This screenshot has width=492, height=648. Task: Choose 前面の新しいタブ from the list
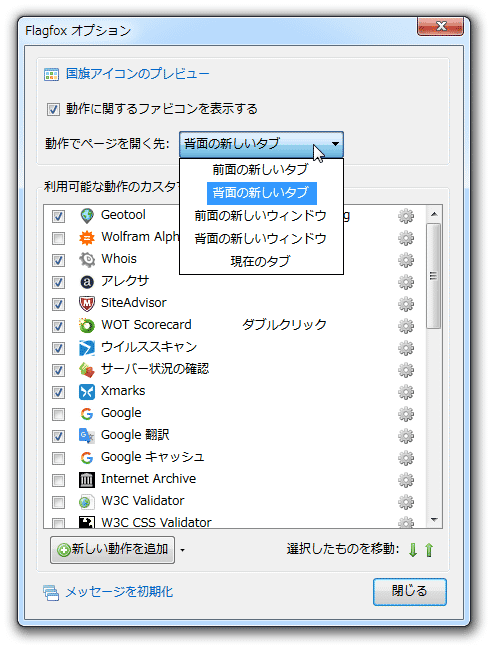pyautogui.click(x=261, y=169)
